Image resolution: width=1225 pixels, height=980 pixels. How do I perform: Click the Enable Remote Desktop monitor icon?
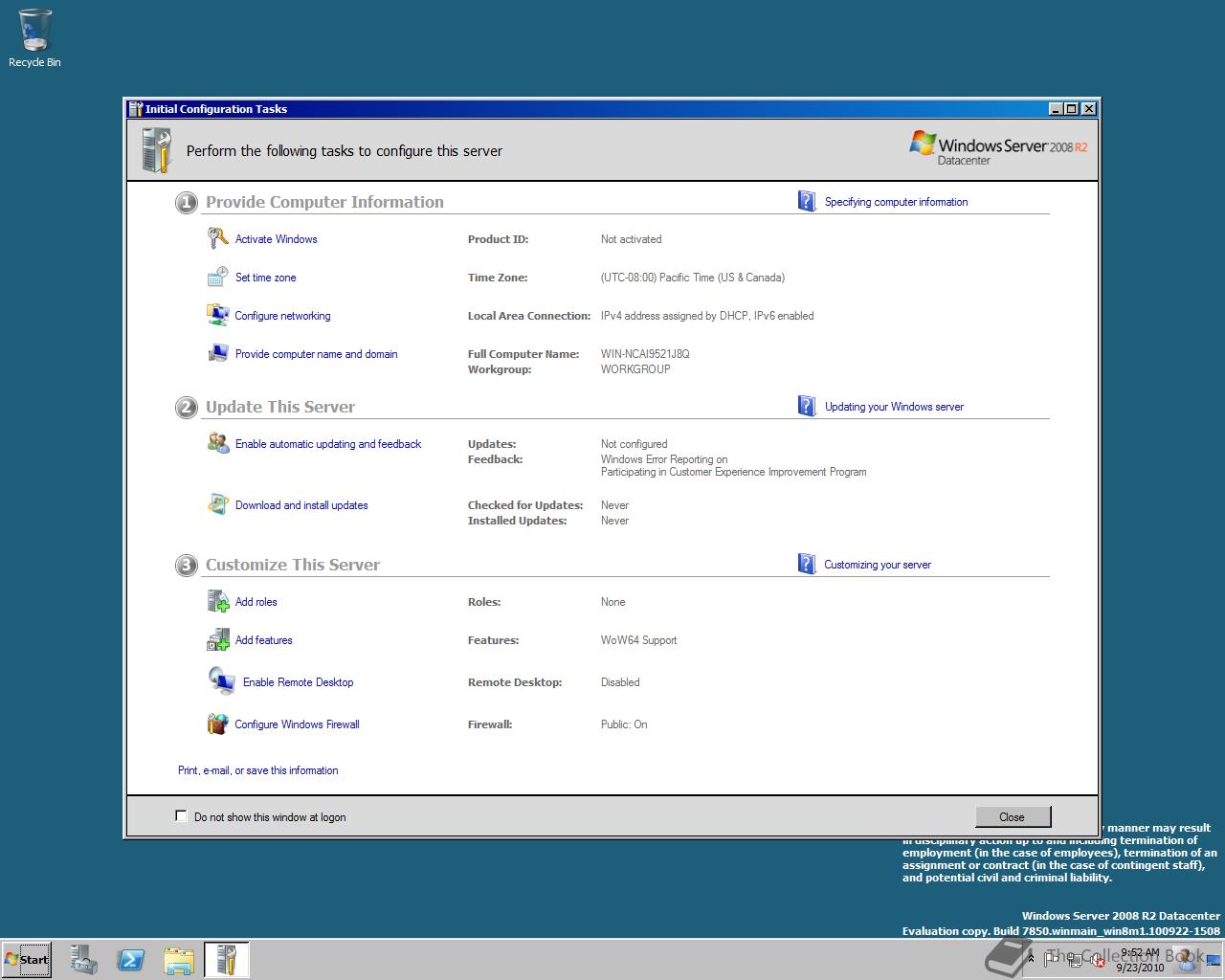pos(221,681)
